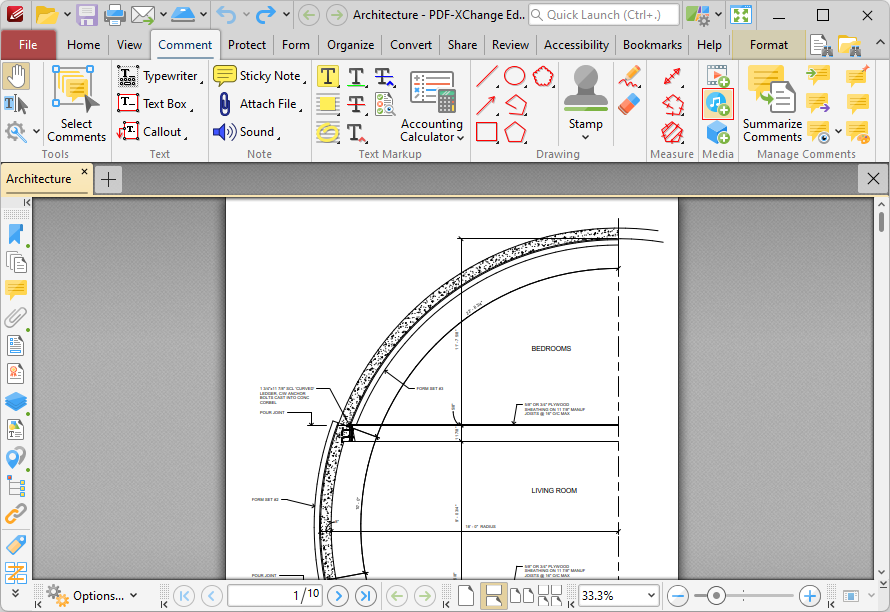Click the File button
The width and height of the screenshot is (890, 612).
click(x=28, y=45)
